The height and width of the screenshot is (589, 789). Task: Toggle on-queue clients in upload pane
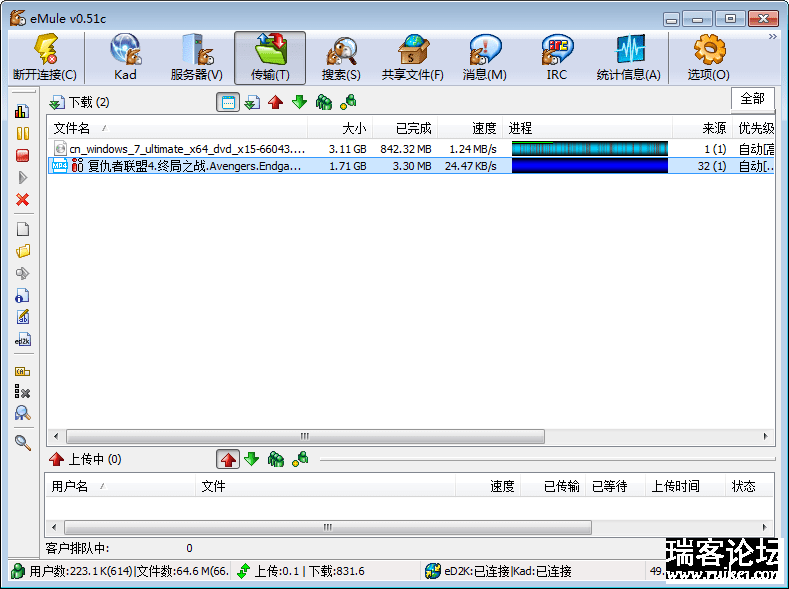click(x=276, y=459)
